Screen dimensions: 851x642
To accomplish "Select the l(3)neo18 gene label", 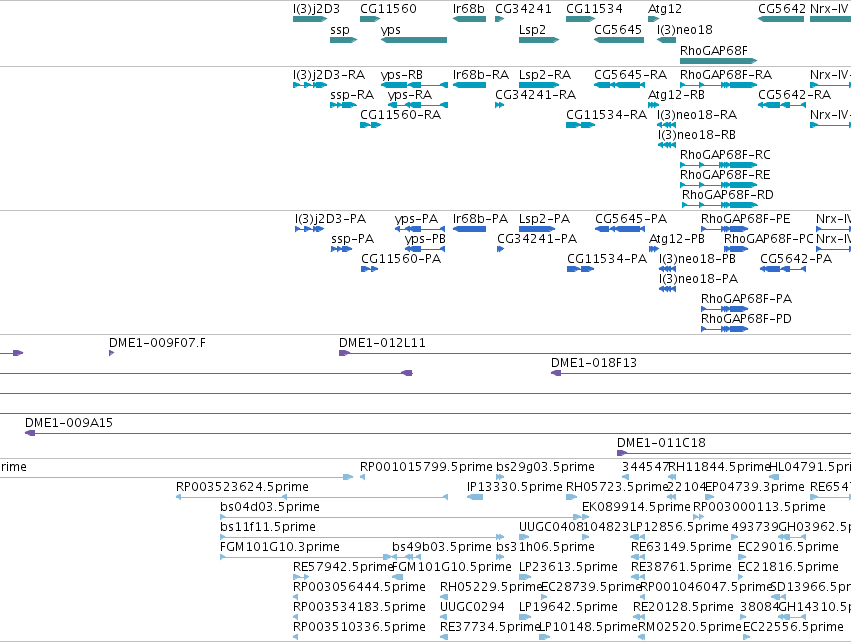I will tap(684, 29).
